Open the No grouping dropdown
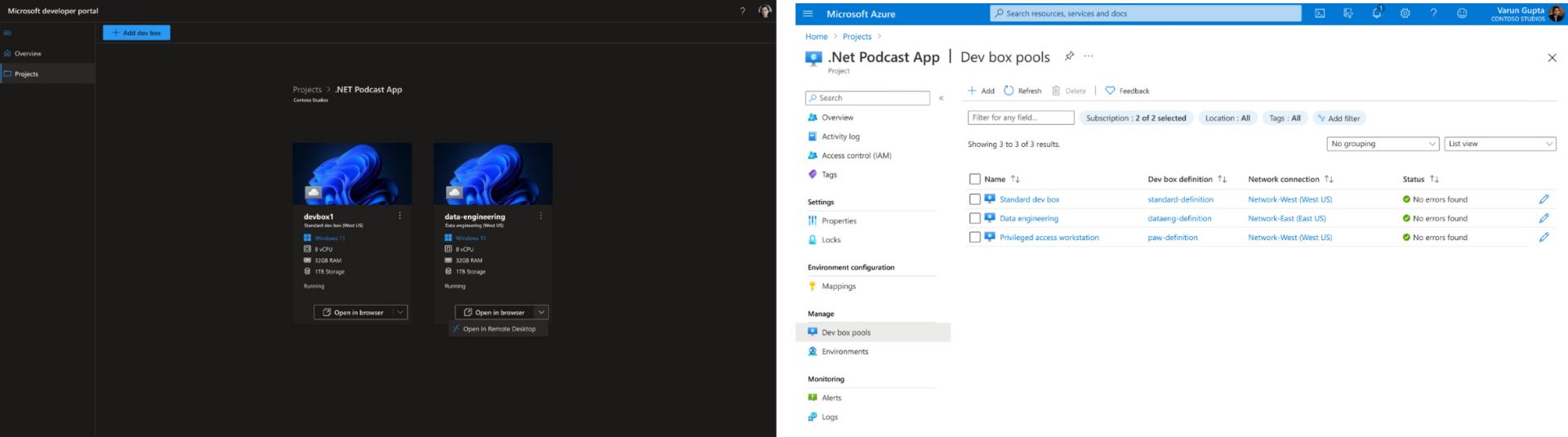This screenshot has height=437, width=1568. pos(1383,144)
